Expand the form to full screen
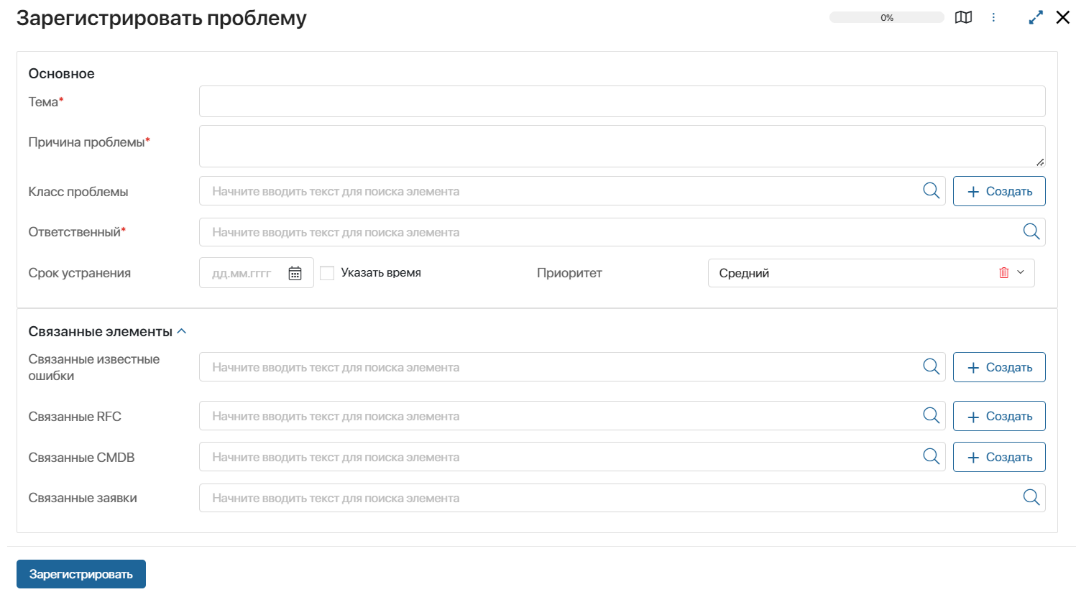1076x592 pixels. (x=1036, y=18)
